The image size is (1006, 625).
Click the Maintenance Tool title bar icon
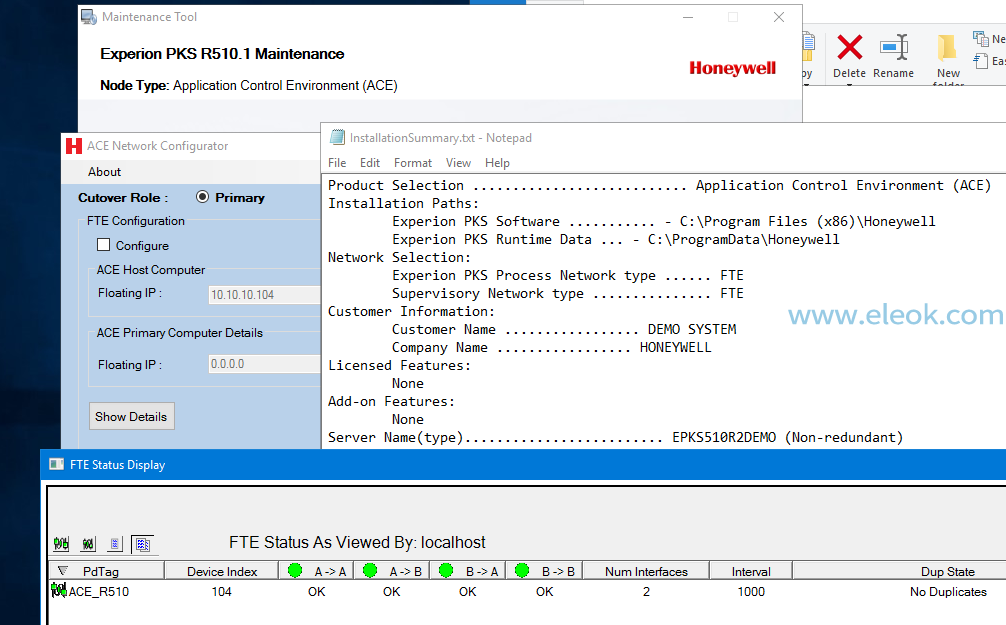pyautogui.click(x=89, y=17)
